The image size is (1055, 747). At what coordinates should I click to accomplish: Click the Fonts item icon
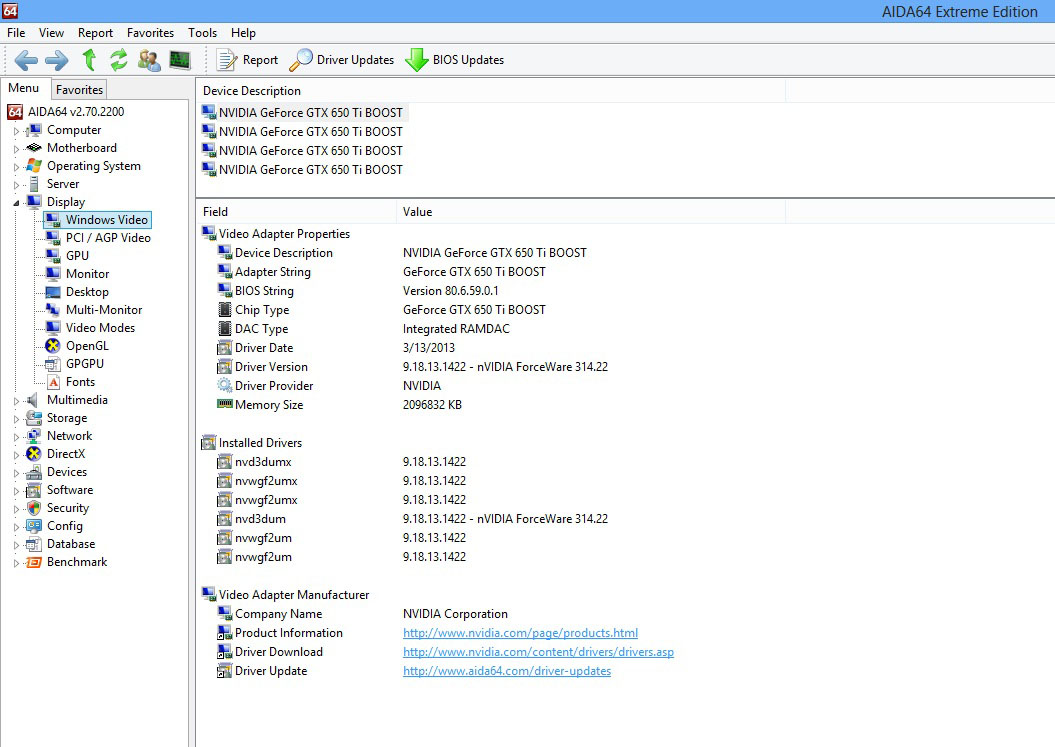54,382
